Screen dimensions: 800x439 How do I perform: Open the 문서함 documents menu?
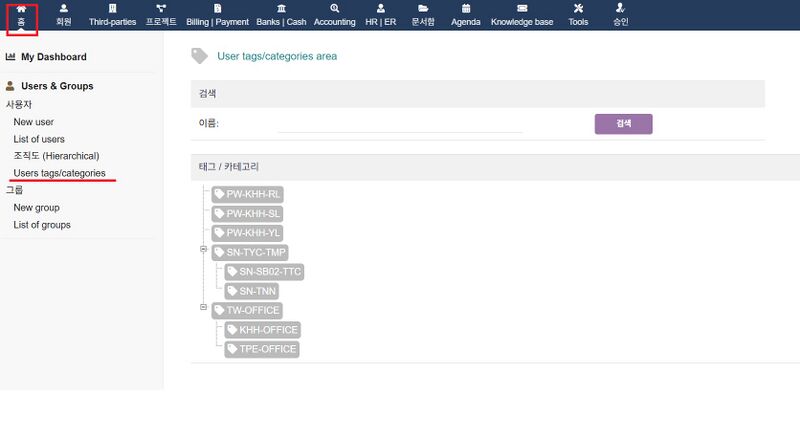423,21
